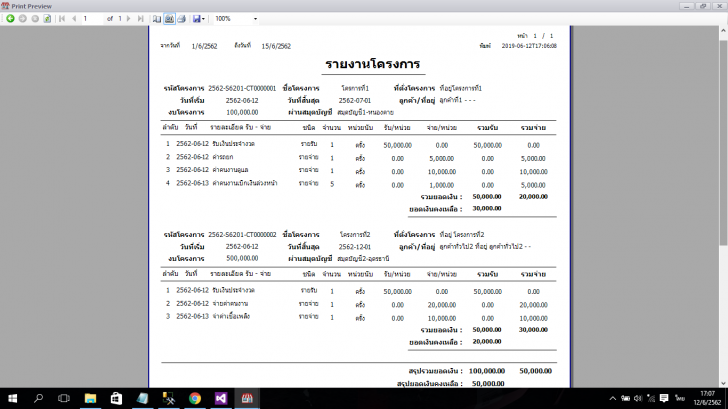
Task: Open the notification action center
Action: point(664,398)
